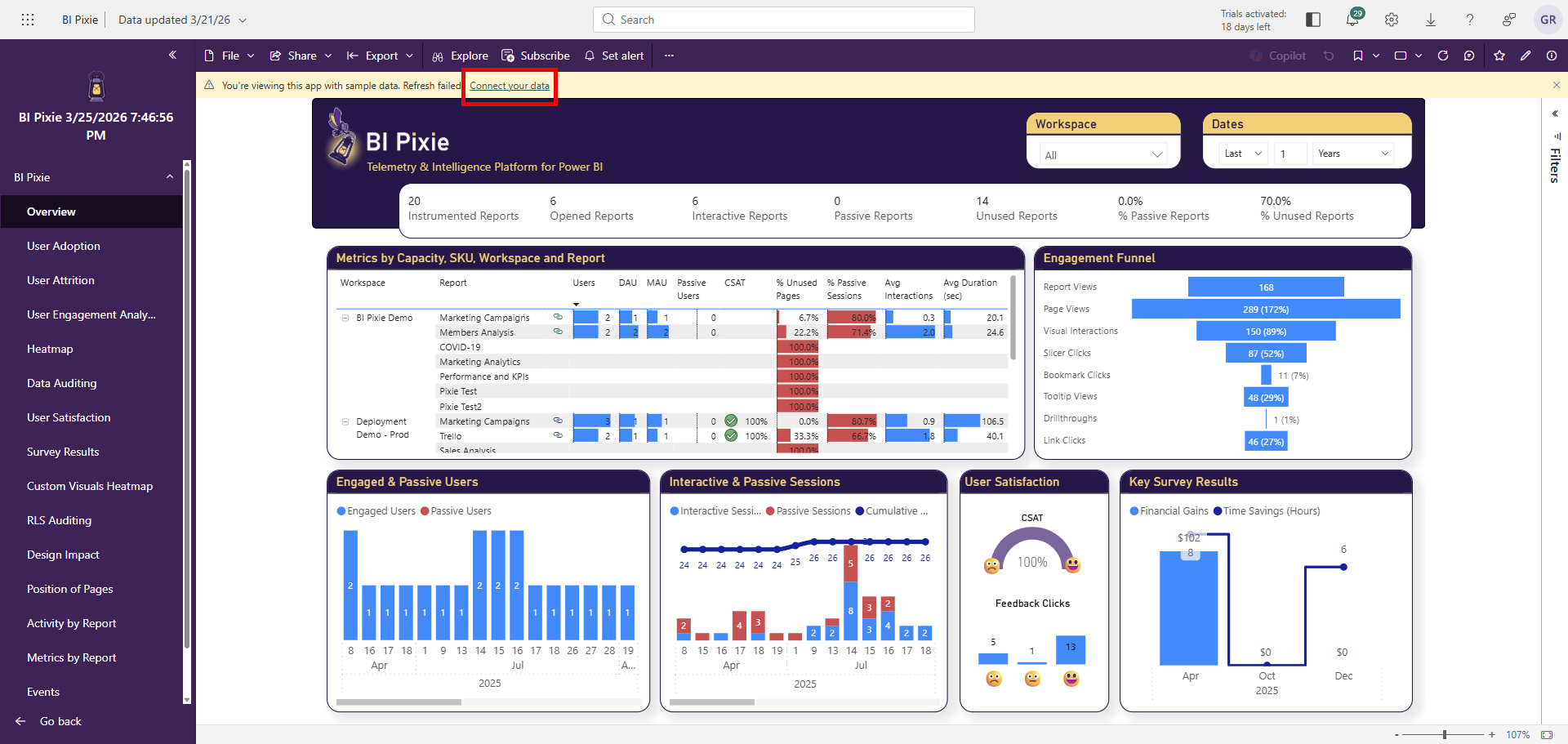Image resolution: width=1568 pixels, height=744 pixels.
Task: Open the bookmarks icon in the toolbar
Action: click(1358, 56)
